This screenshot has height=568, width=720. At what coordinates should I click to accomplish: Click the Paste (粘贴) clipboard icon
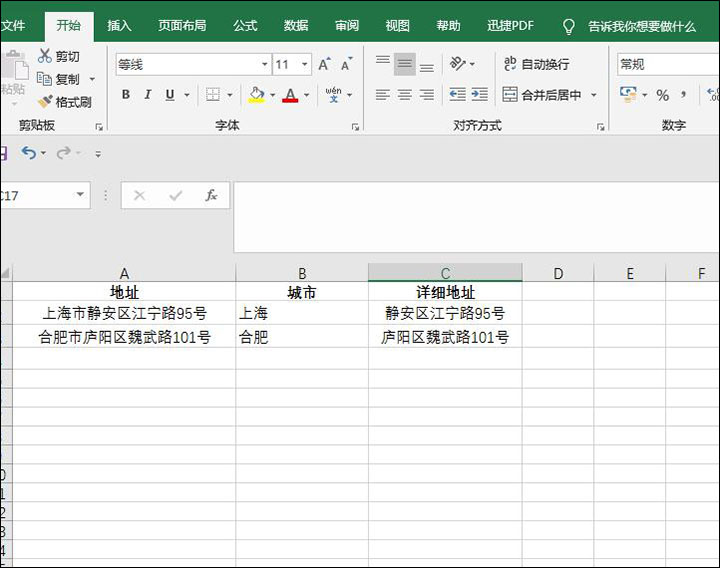click(14, 65)
